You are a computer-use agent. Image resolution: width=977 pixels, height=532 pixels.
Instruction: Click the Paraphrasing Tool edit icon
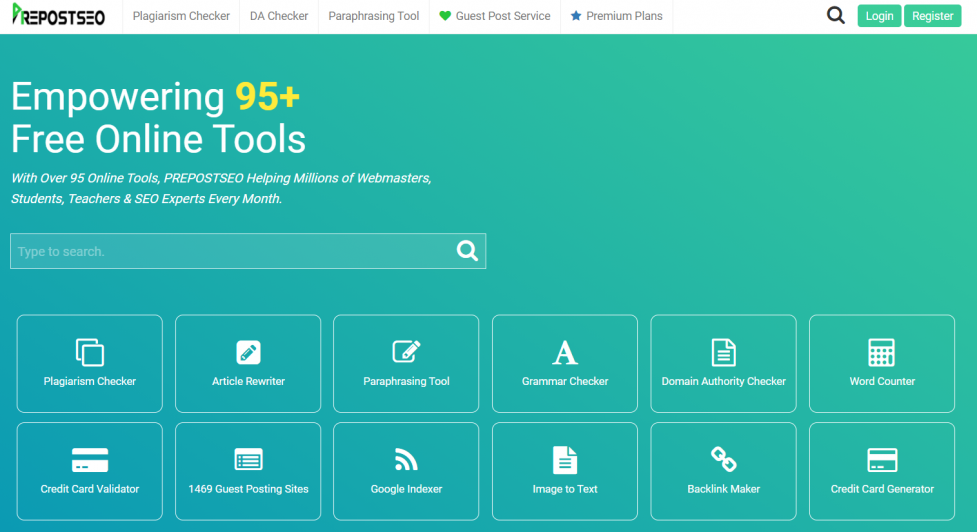406,351
